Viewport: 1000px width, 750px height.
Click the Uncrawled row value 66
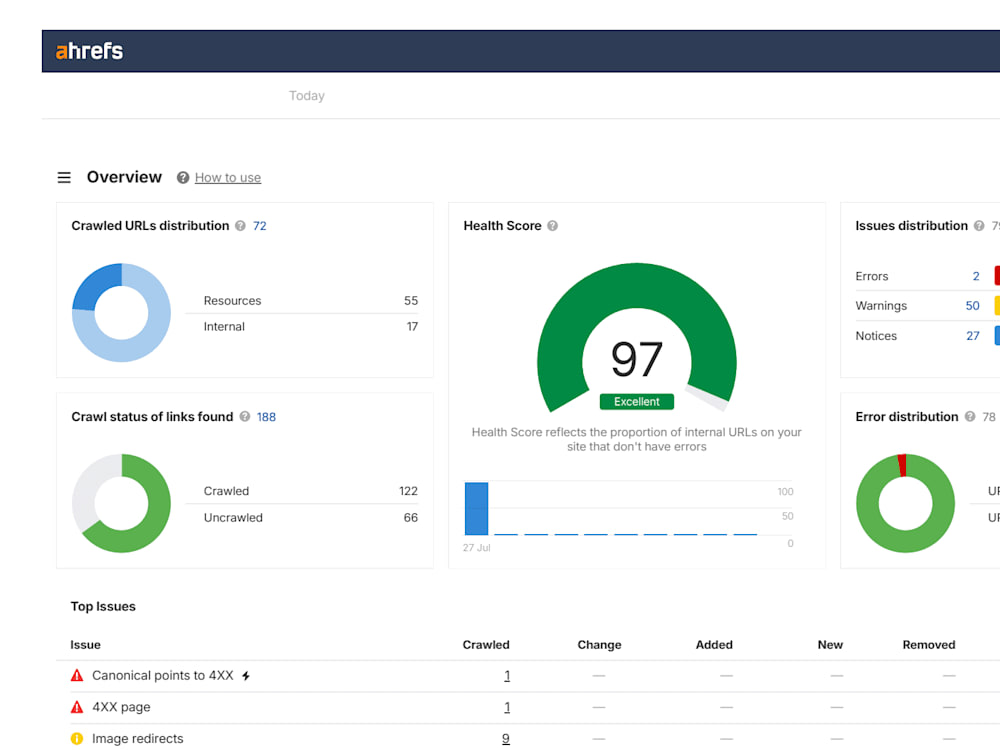411,518
